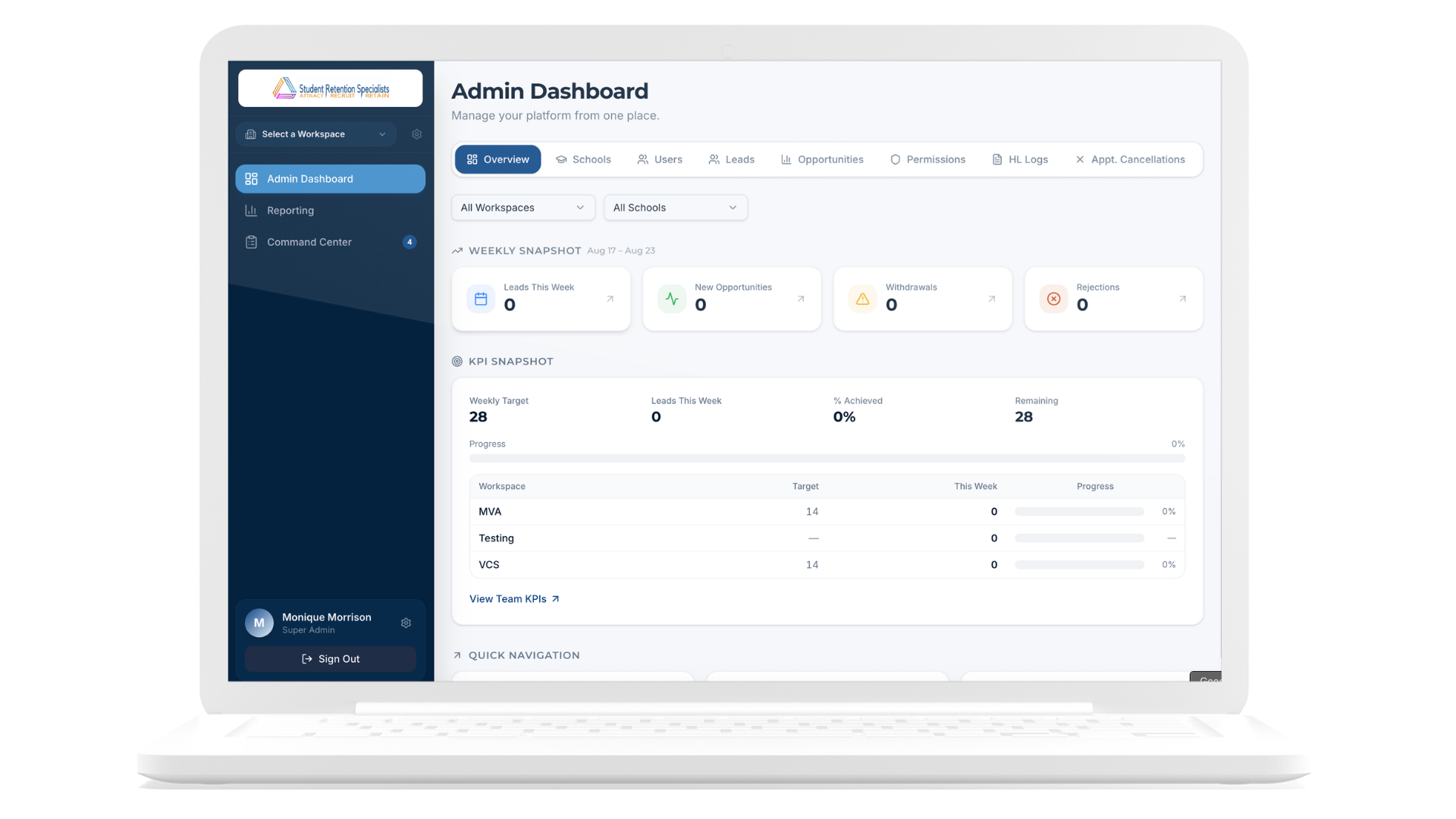Follow the View Team KPIs link
Viewport: 1456px width, 819px height.
point(514,599)
